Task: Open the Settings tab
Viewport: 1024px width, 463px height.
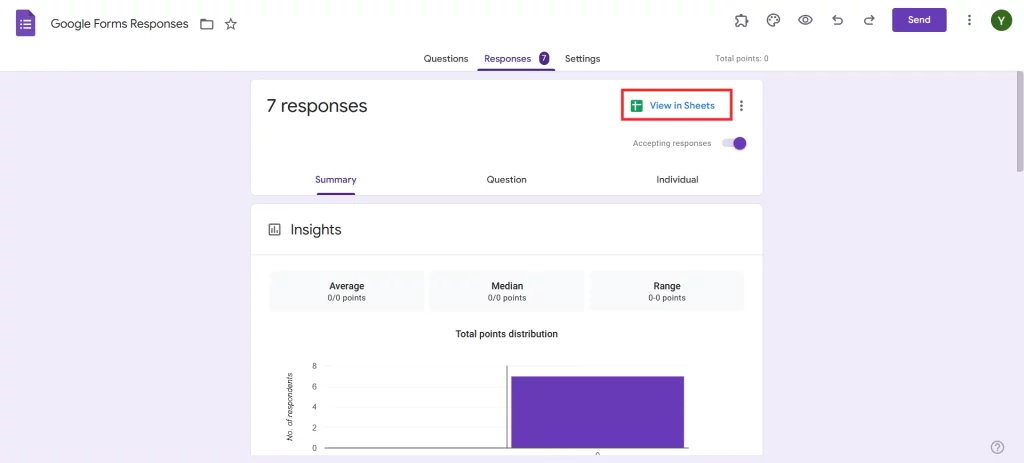Action: (583, 59)
